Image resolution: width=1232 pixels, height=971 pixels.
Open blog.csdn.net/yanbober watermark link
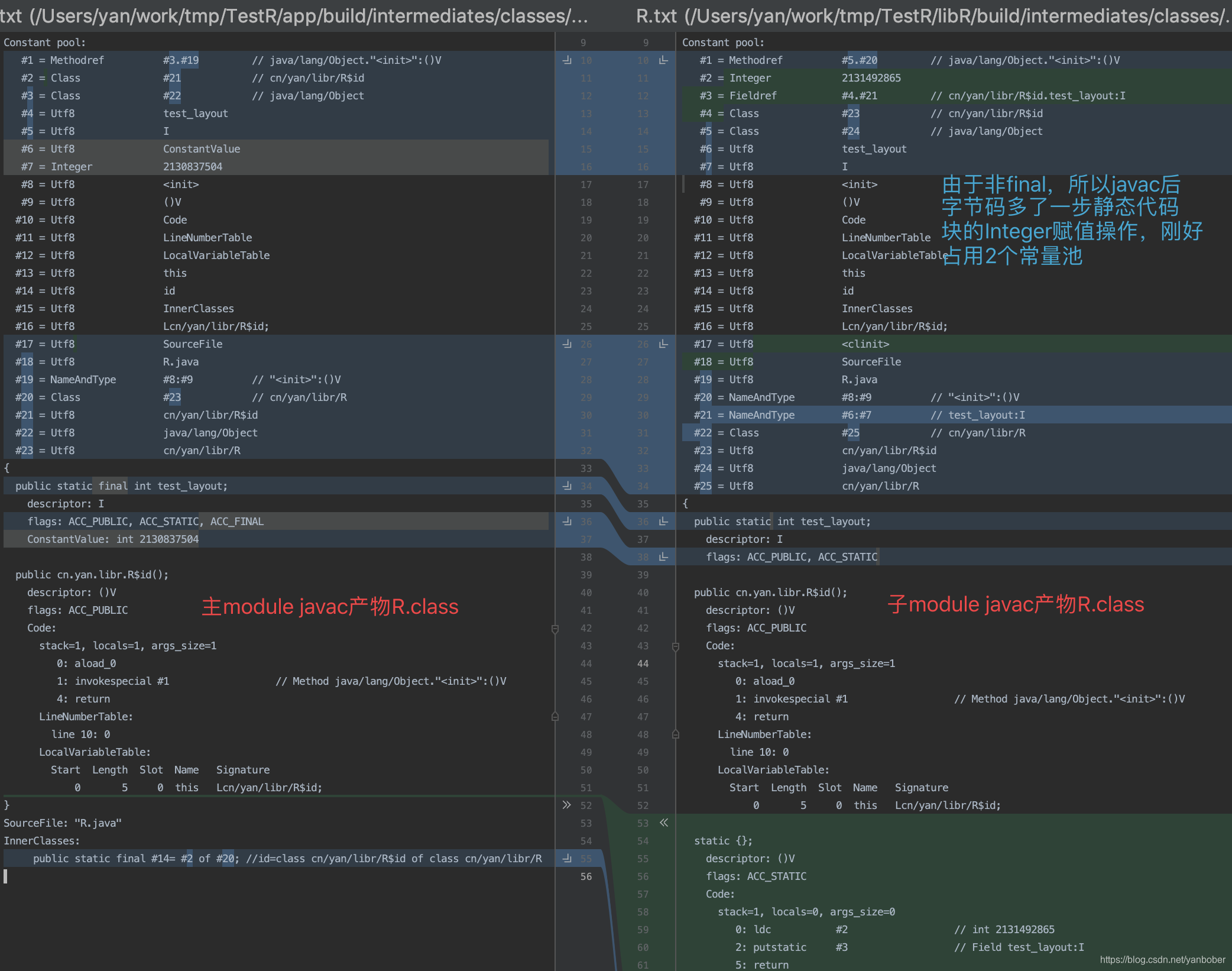(1162, 960)
